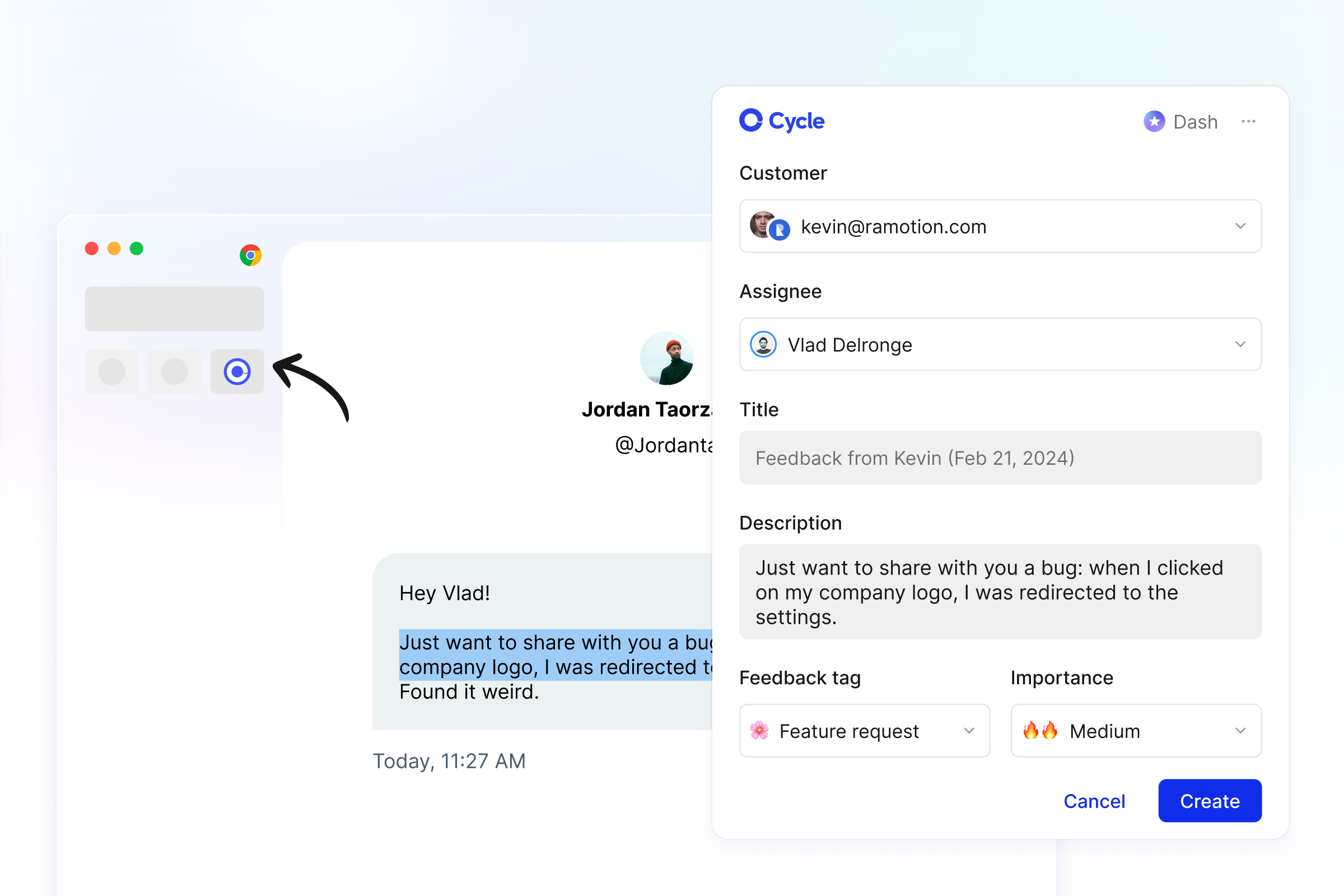Image resolution: width=1344 pixels, height=896 pixels.
Task: Open the three-dots more options menu
Action: 1249,121
